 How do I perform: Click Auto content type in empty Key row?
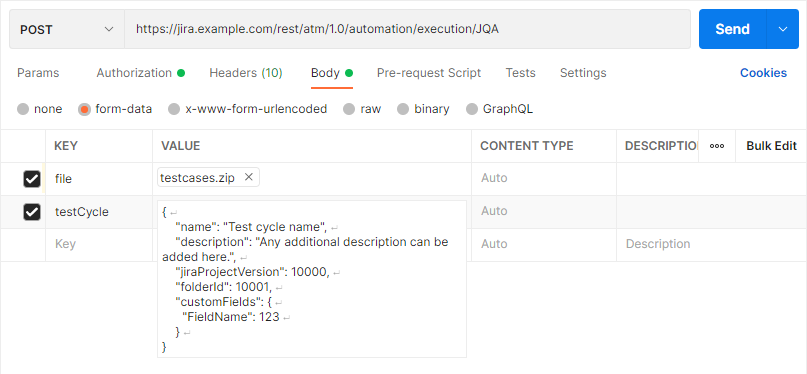pos(543,244)
